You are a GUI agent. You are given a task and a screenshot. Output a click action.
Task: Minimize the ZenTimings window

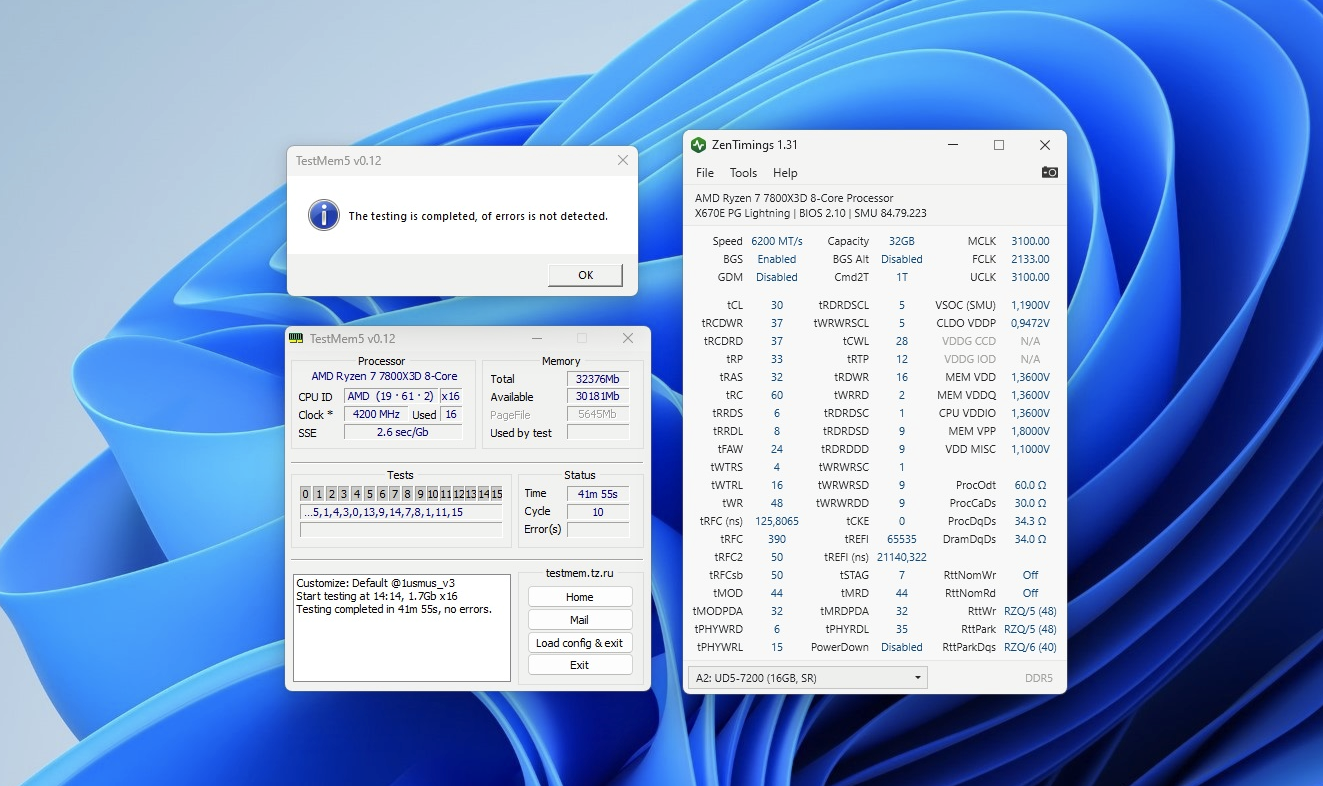[953, 145]
